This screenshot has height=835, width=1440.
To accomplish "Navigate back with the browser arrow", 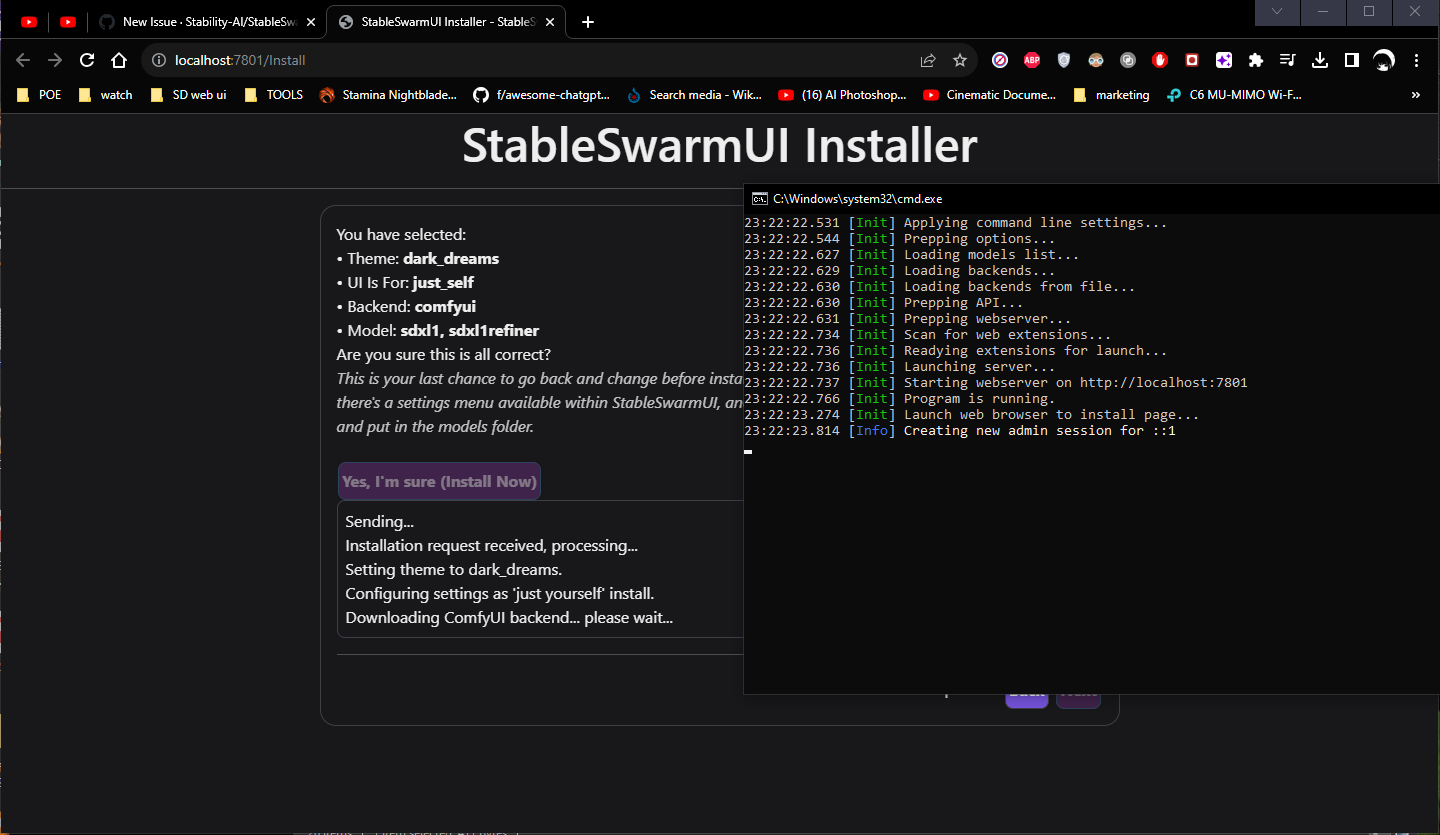I will tap(22, 60).
